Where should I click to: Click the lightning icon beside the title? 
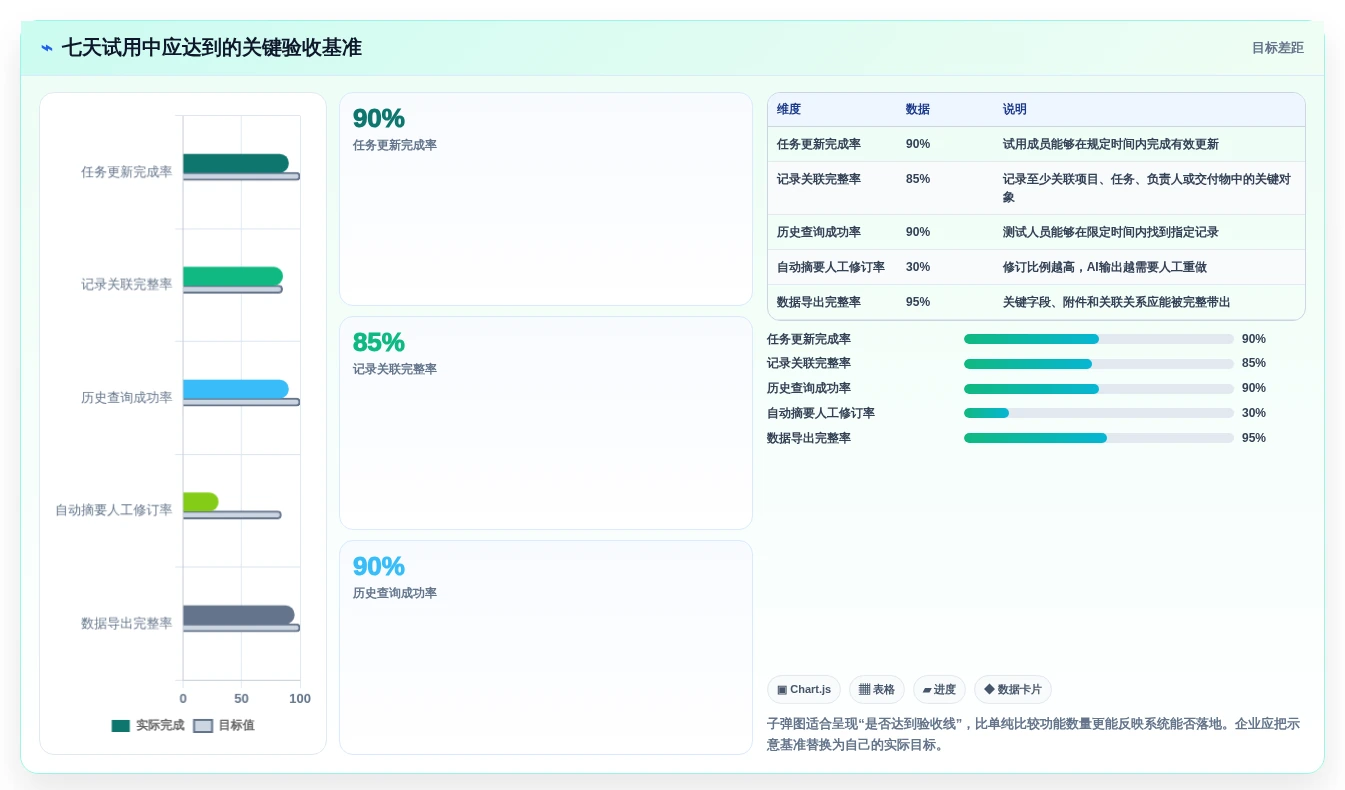[x=47, y=48]
